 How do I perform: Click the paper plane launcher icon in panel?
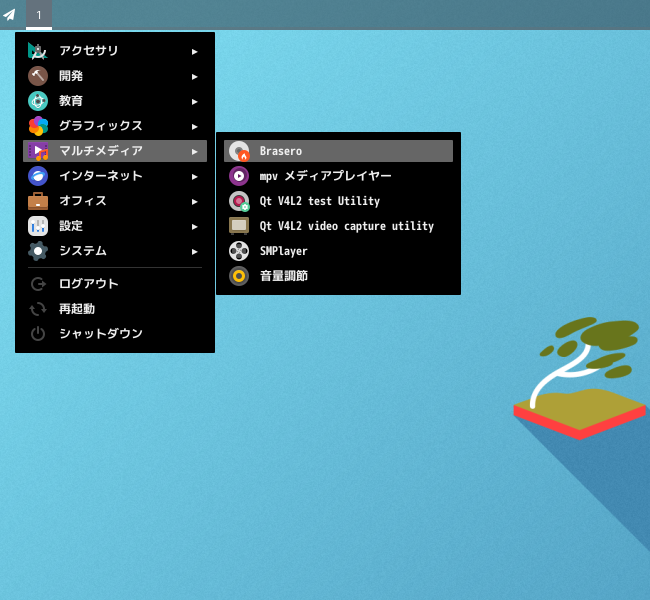10,15
